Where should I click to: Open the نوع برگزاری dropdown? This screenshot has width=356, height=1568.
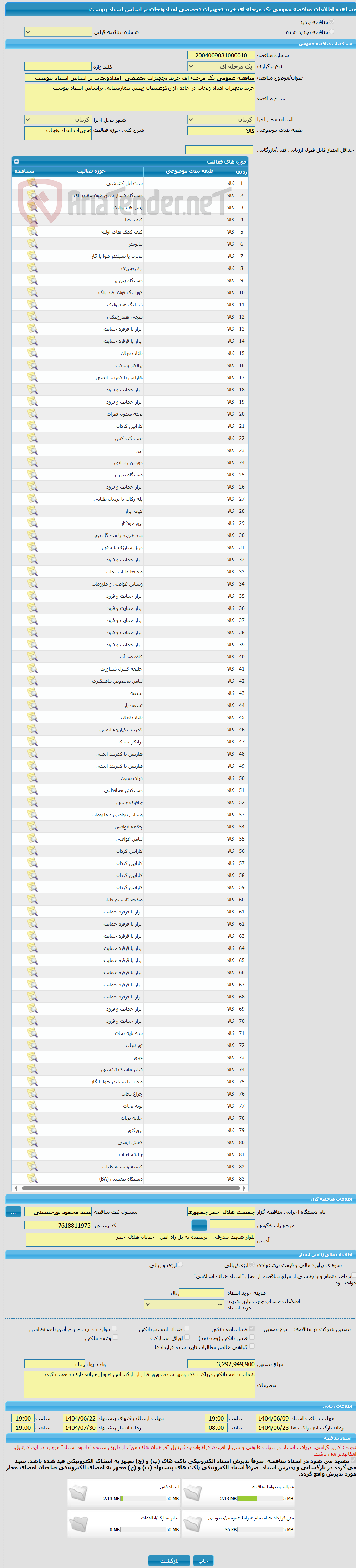coord(221,66)
